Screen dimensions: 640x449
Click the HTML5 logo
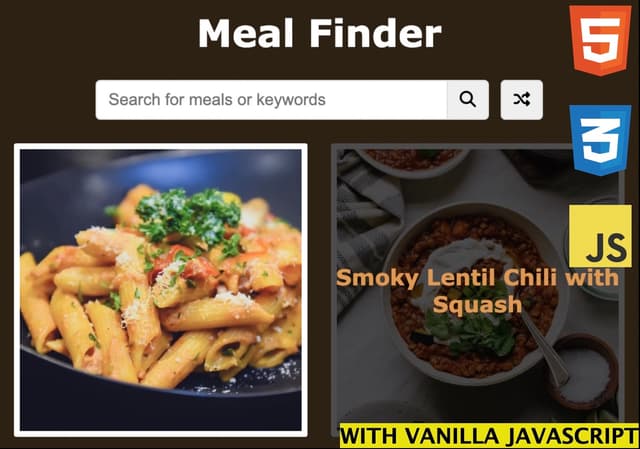pos(600,40)
